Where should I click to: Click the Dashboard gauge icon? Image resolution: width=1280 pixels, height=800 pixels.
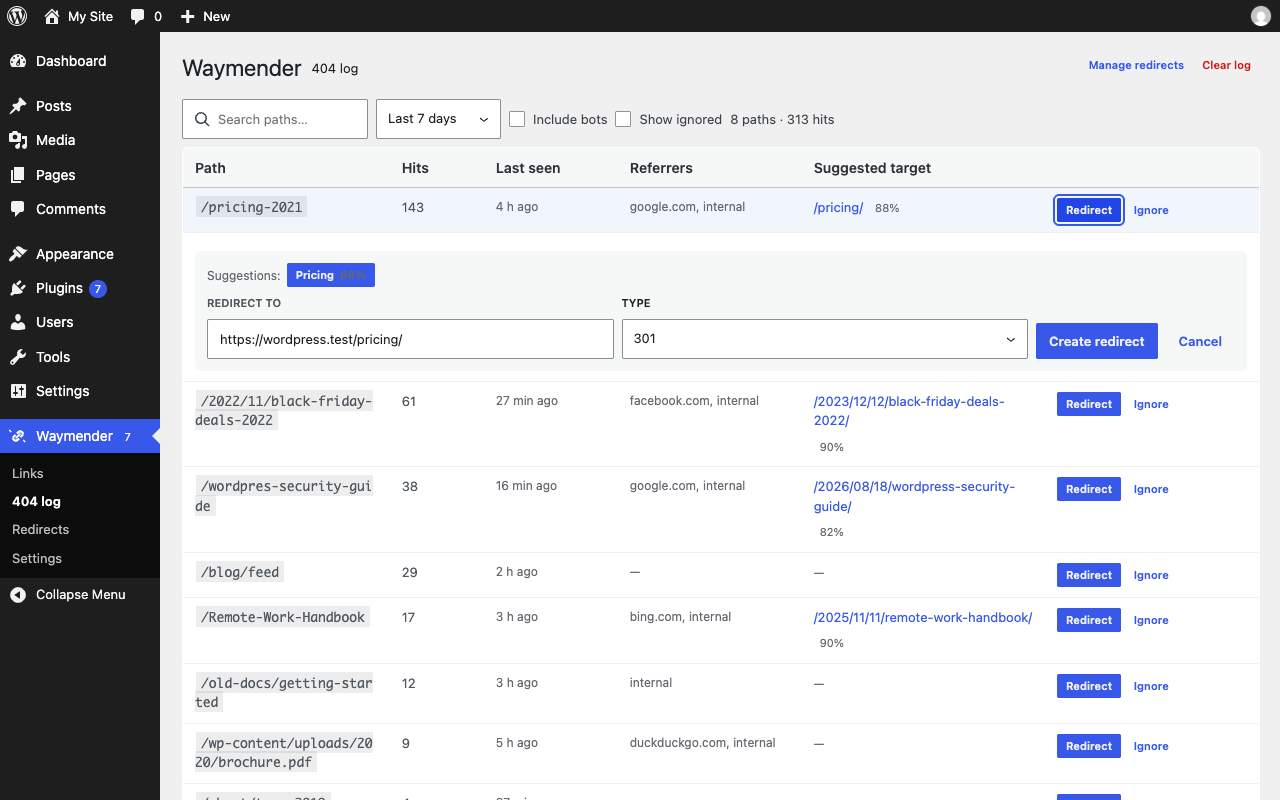click(x=18, y=61)
